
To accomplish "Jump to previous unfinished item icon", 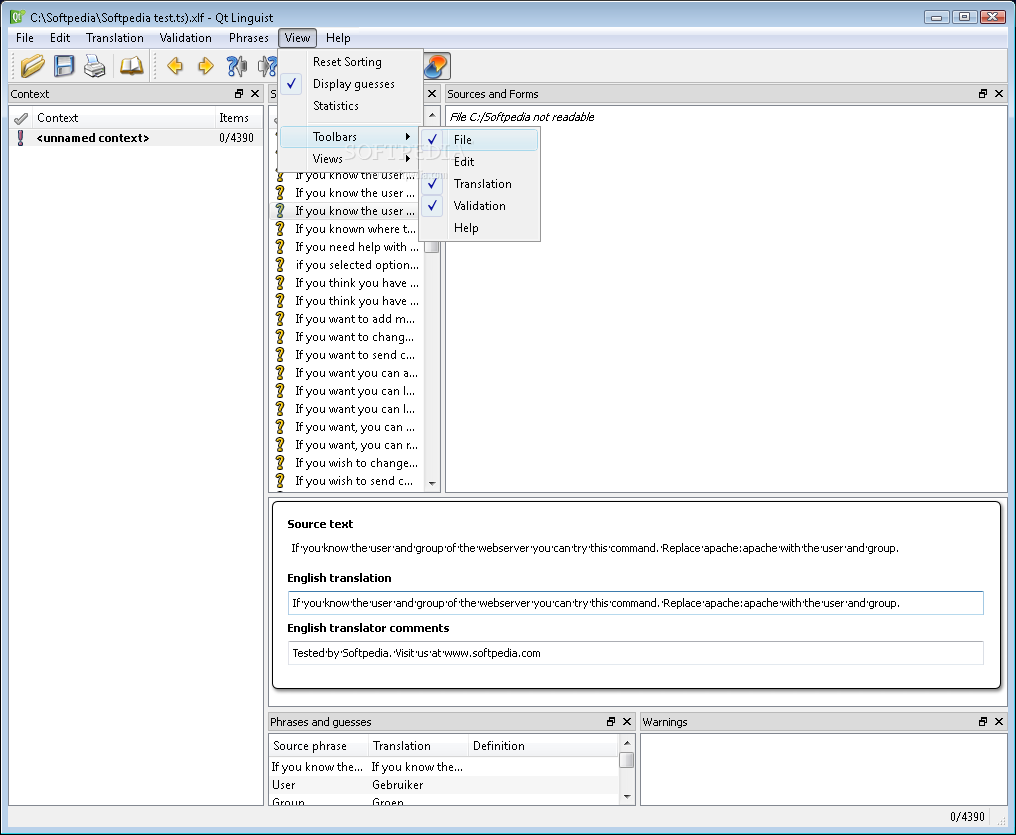I will [x=237, y=66].
